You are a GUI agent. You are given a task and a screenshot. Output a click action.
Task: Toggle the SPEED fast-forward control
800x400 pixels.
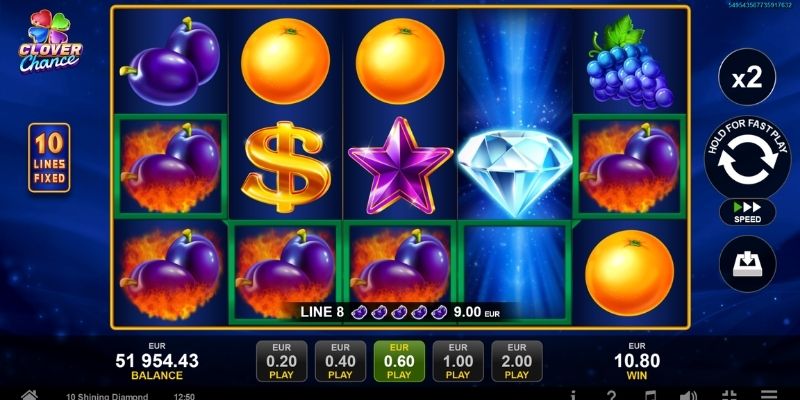tap(747, 212)
